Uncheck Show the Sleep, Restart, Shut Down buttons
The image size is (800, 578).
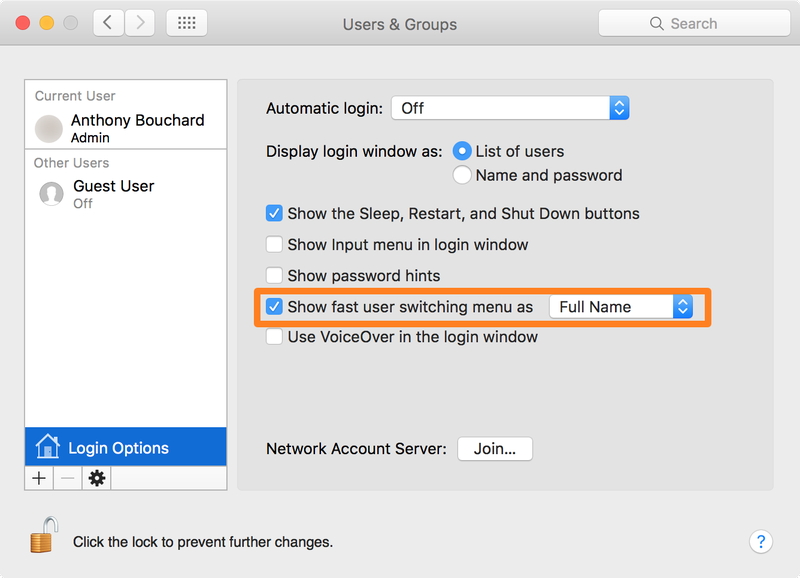pos(274,213)
